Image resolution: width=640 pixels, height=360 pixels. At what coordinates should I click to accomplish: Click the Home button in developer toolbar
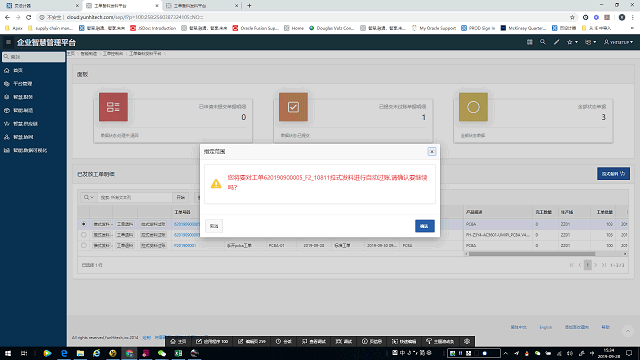point(178,341)
